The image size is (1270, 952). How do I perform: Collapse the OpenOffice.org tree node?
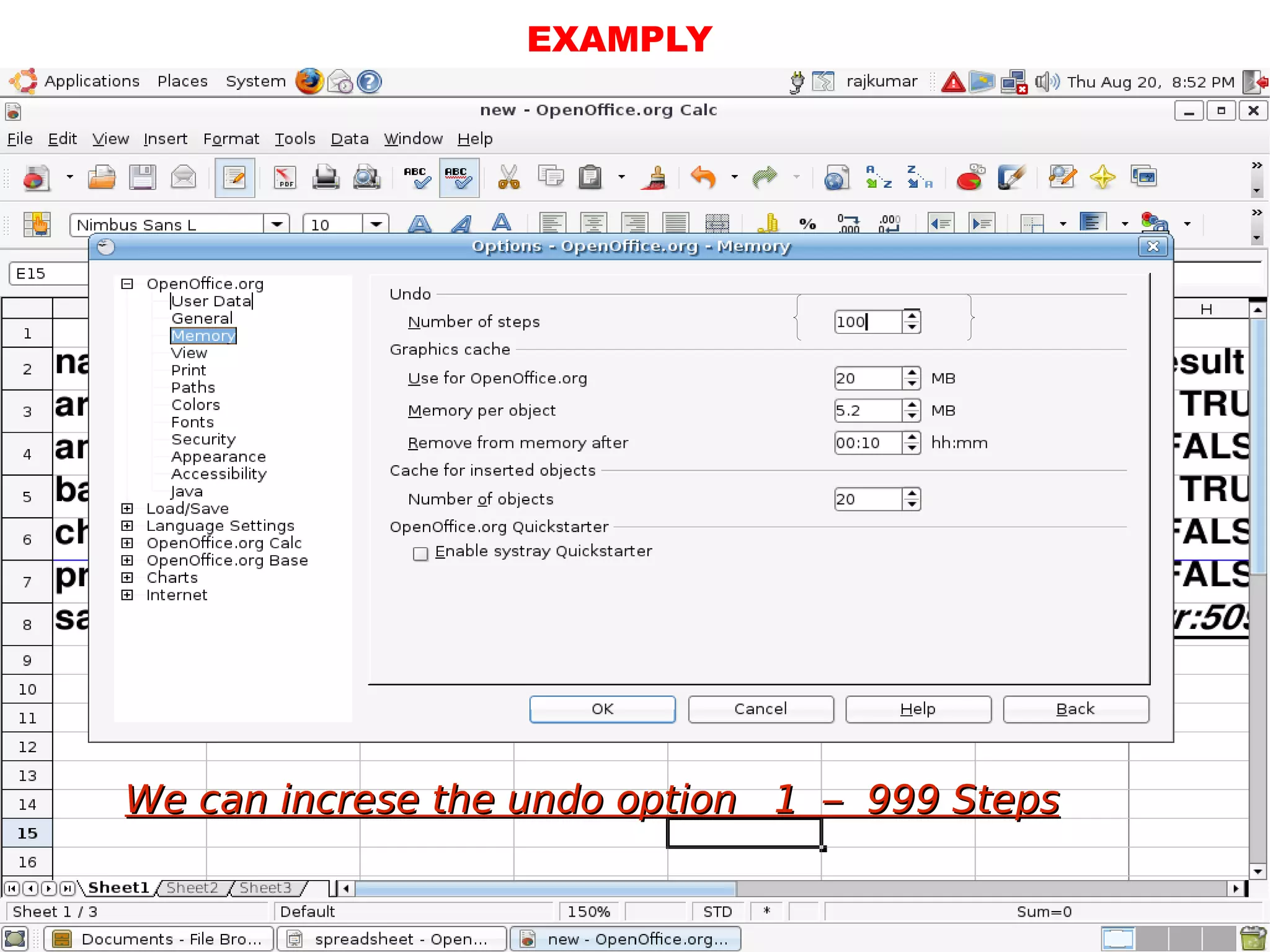tap(127, 284)
